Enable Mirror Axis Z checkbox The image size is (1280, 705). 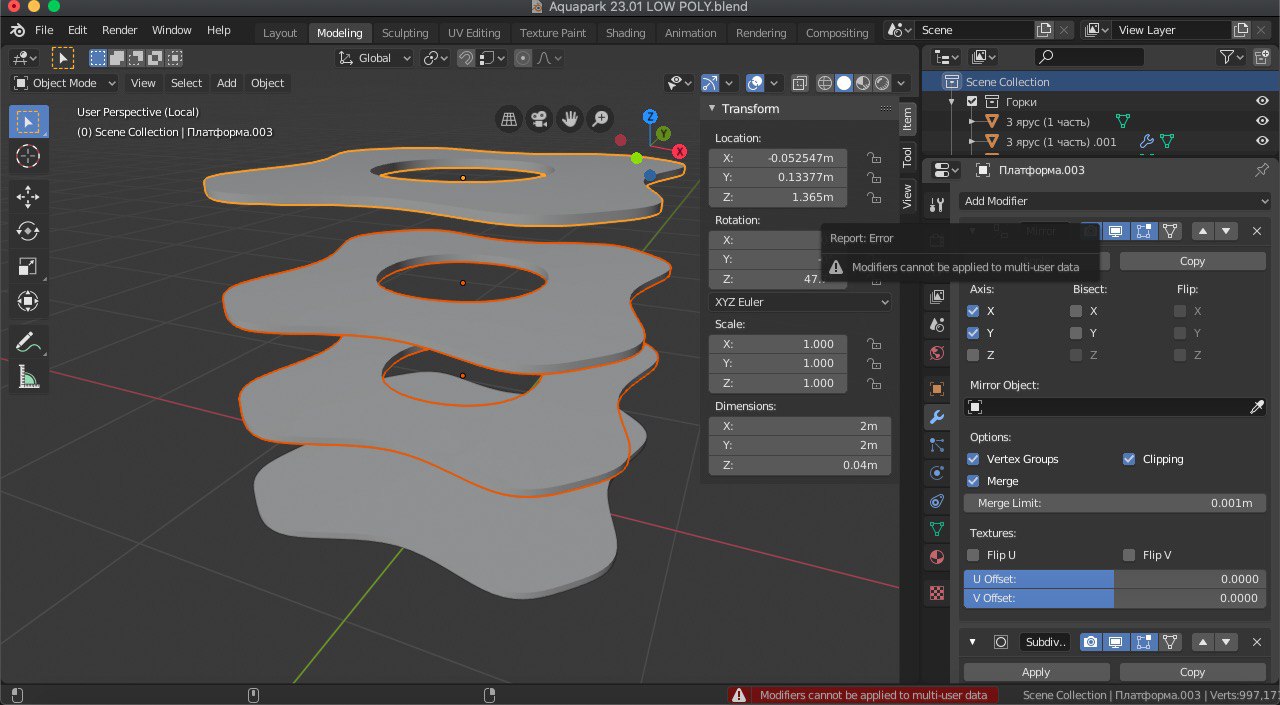(973, 355)
